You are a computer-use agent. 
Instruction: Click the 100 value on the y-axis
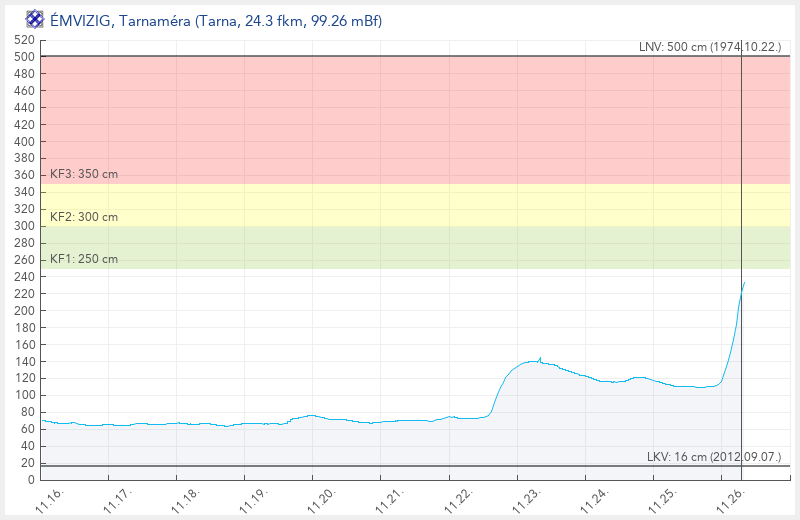click(x=25, y=395)
